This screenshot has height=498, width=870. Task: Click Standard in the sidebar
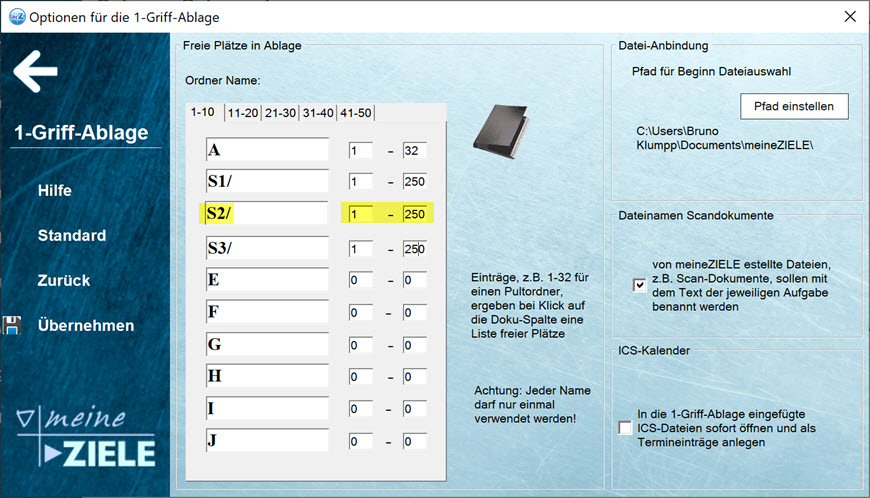[x=72, y=236]
